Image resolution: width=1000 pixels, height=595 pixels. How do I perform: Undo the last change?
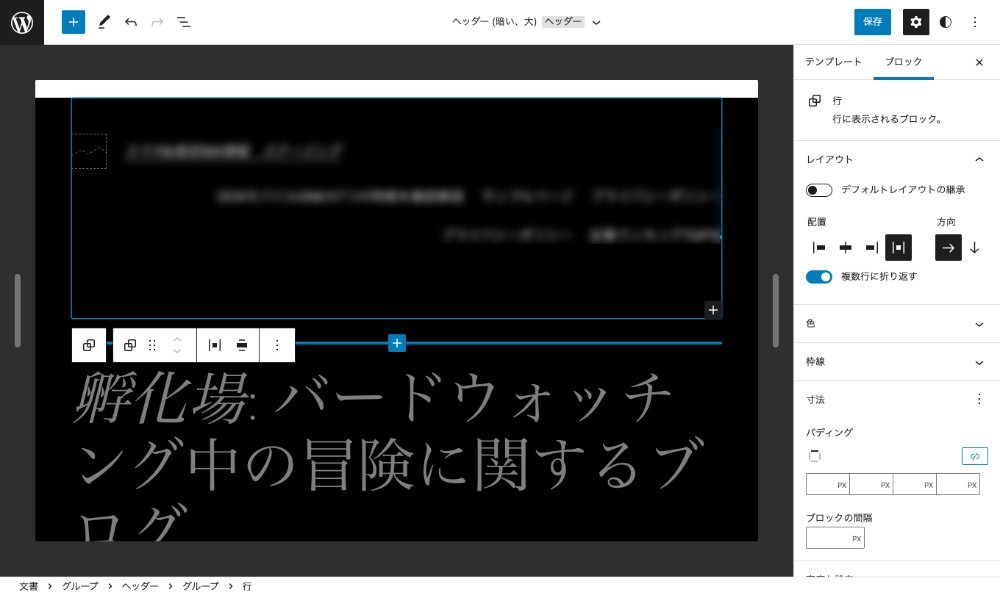(131, 22)
